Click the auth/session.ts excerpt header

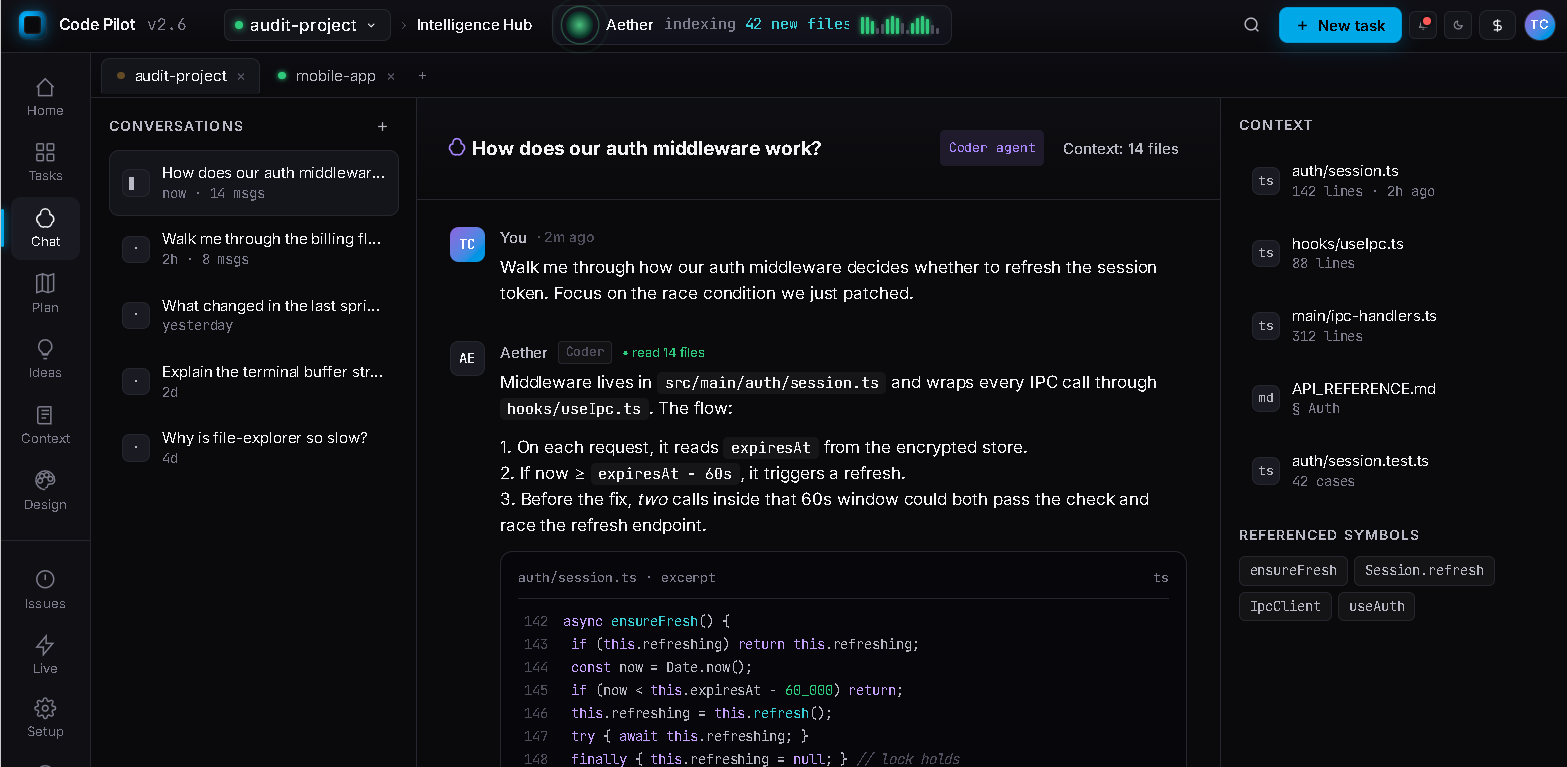tap(842, 578)
